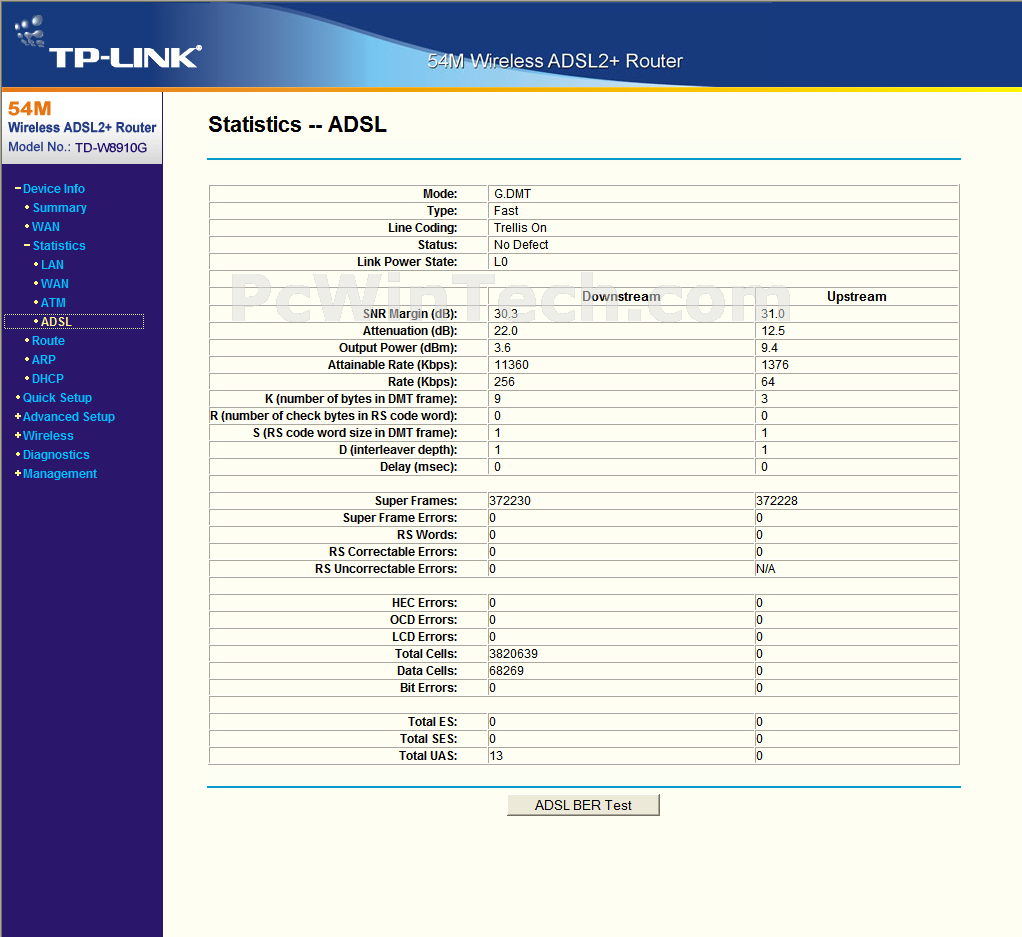Viewport: 1022px width, 937px height.
Task: Click the "Model No.: TD-W8910G" text
Action: (78, 147)
